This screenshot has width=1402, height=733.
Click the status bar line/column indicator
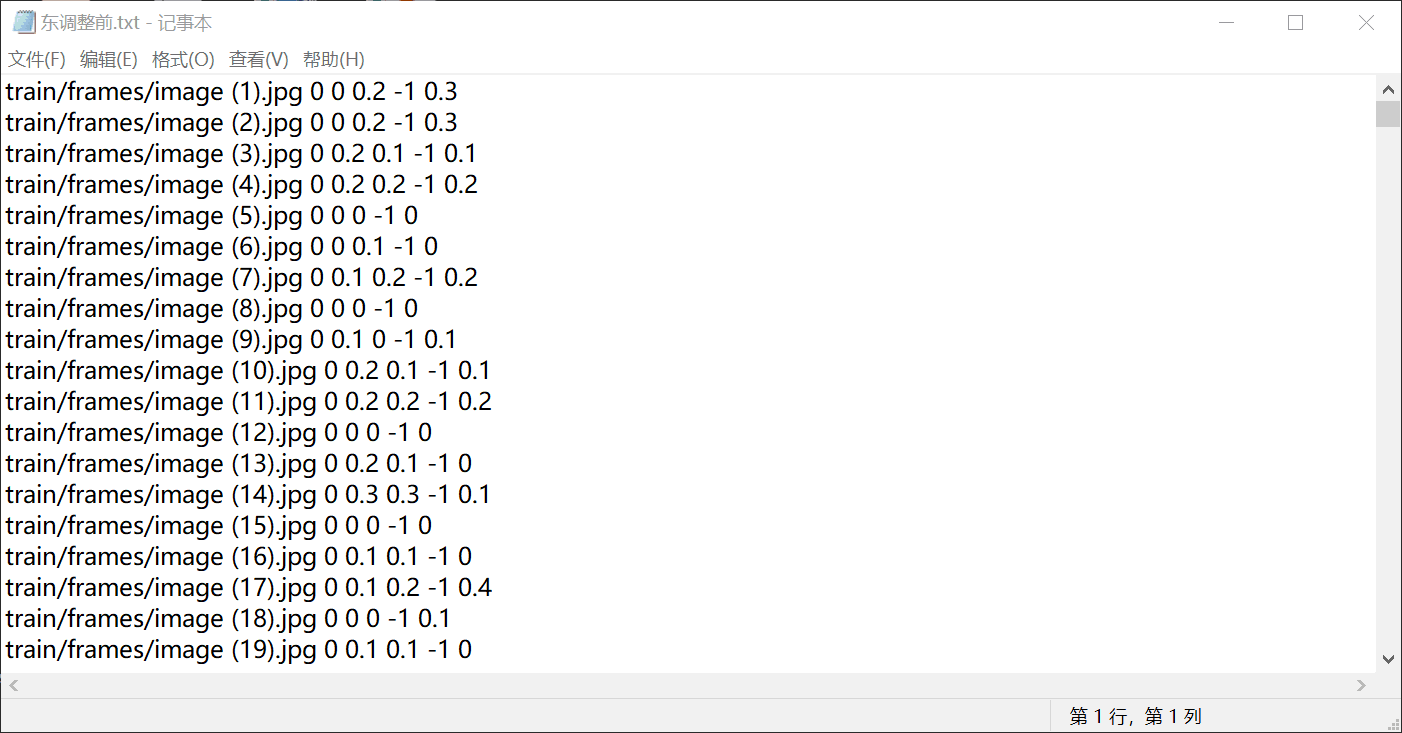coord(1135,716)
